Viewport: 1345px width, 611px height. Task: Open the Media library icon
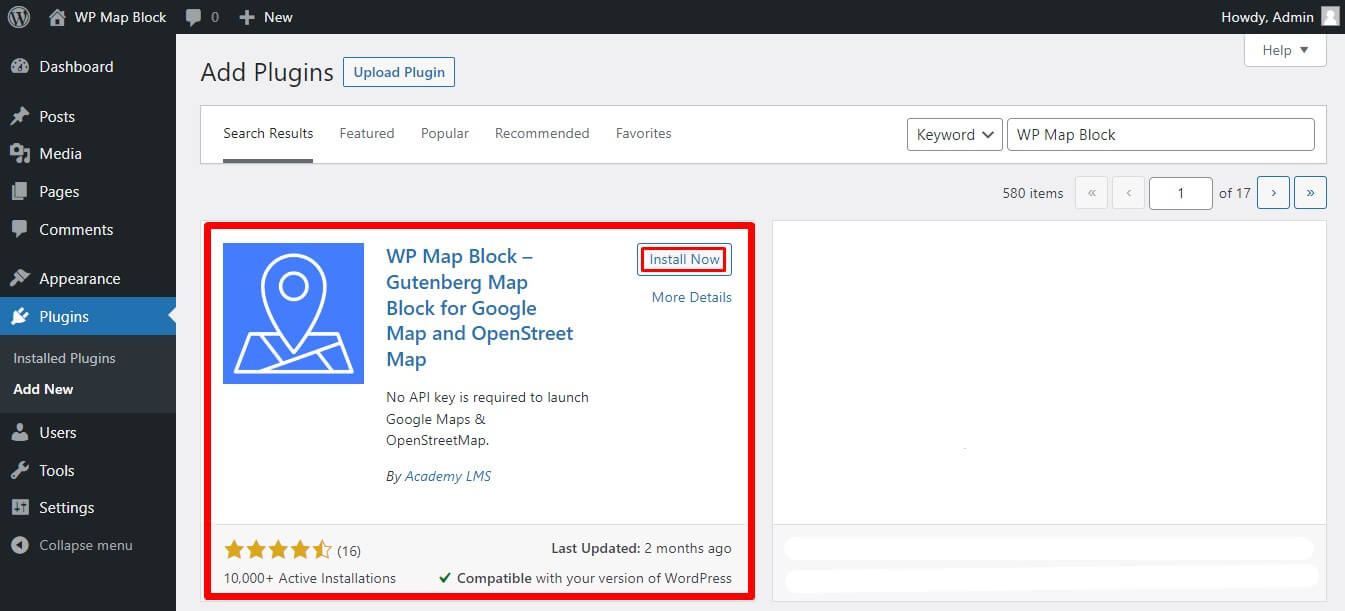click(x=22, y=153)
